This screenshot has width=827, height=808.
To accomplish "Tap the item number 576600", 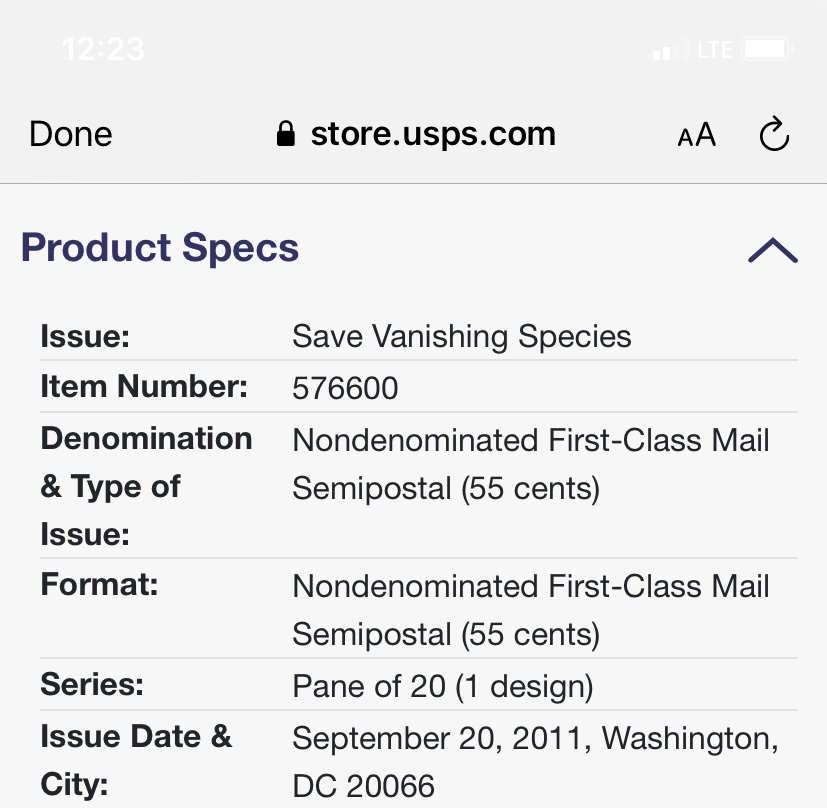I will pyautogui.click(x=345, y=388).
